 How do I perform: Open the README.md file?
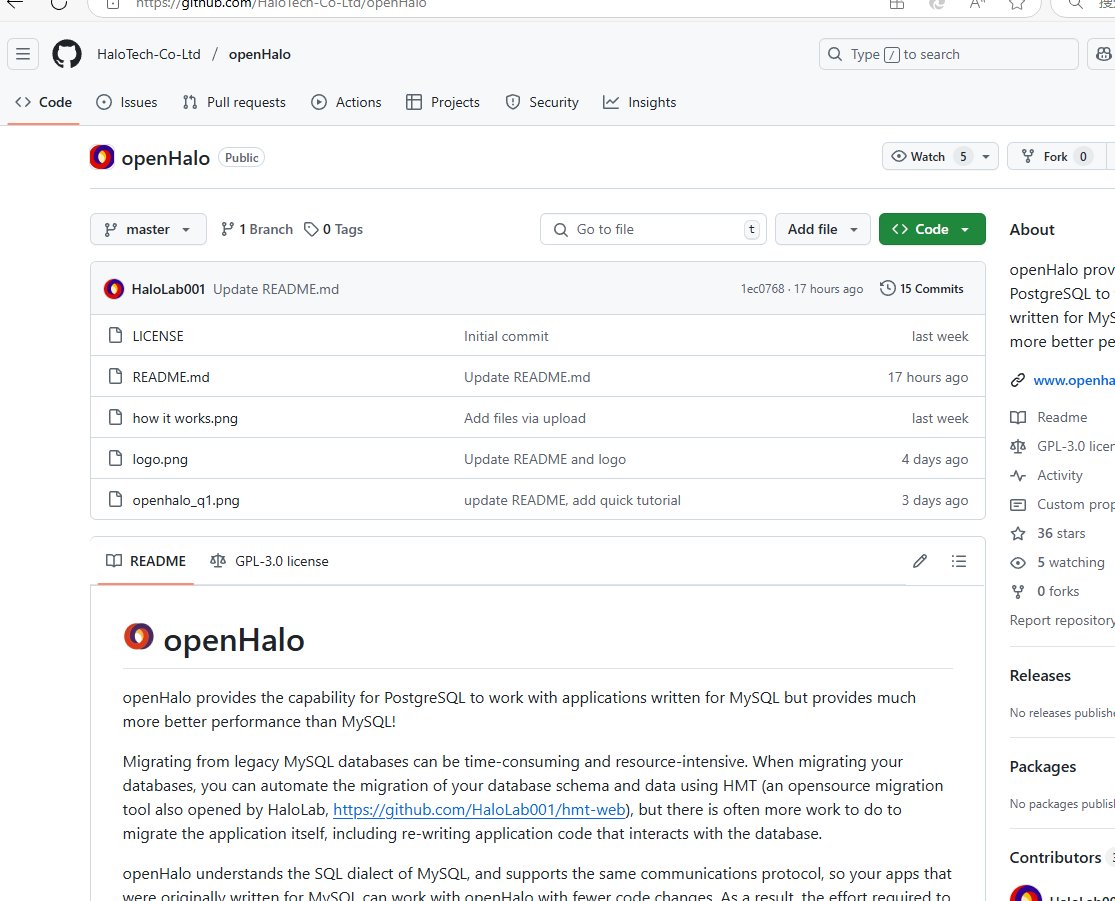(x=171, y=377)
